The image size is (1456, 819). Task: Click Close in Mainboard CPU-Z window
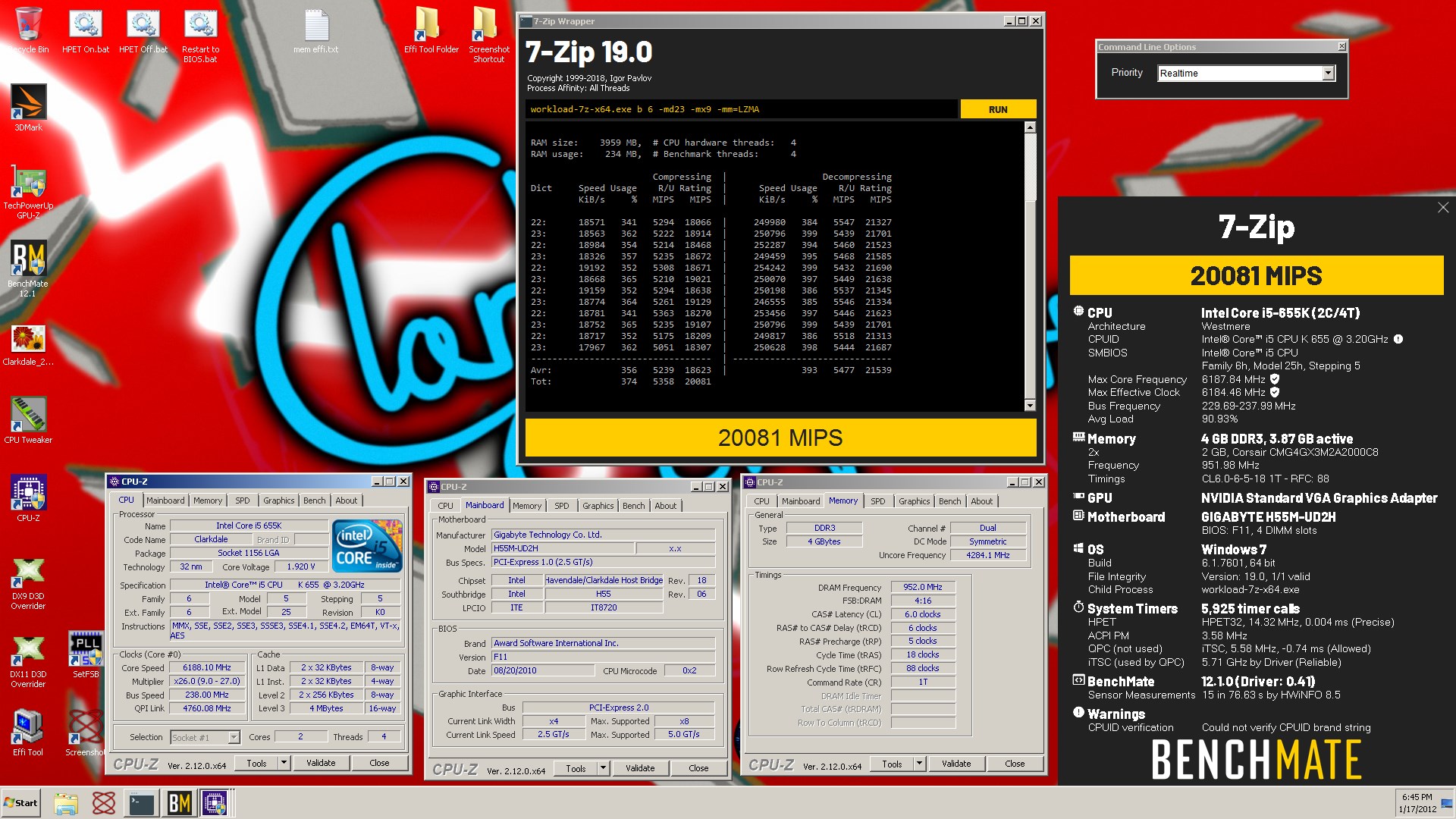[x=698, y=768]
